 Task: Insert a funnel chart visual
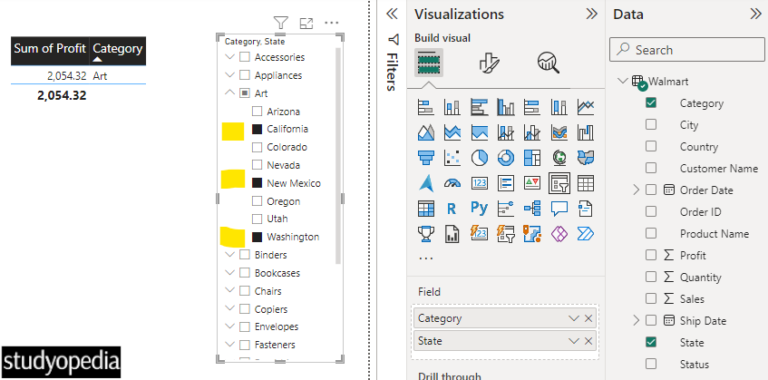pyautogui.click(x=425, y=158)
